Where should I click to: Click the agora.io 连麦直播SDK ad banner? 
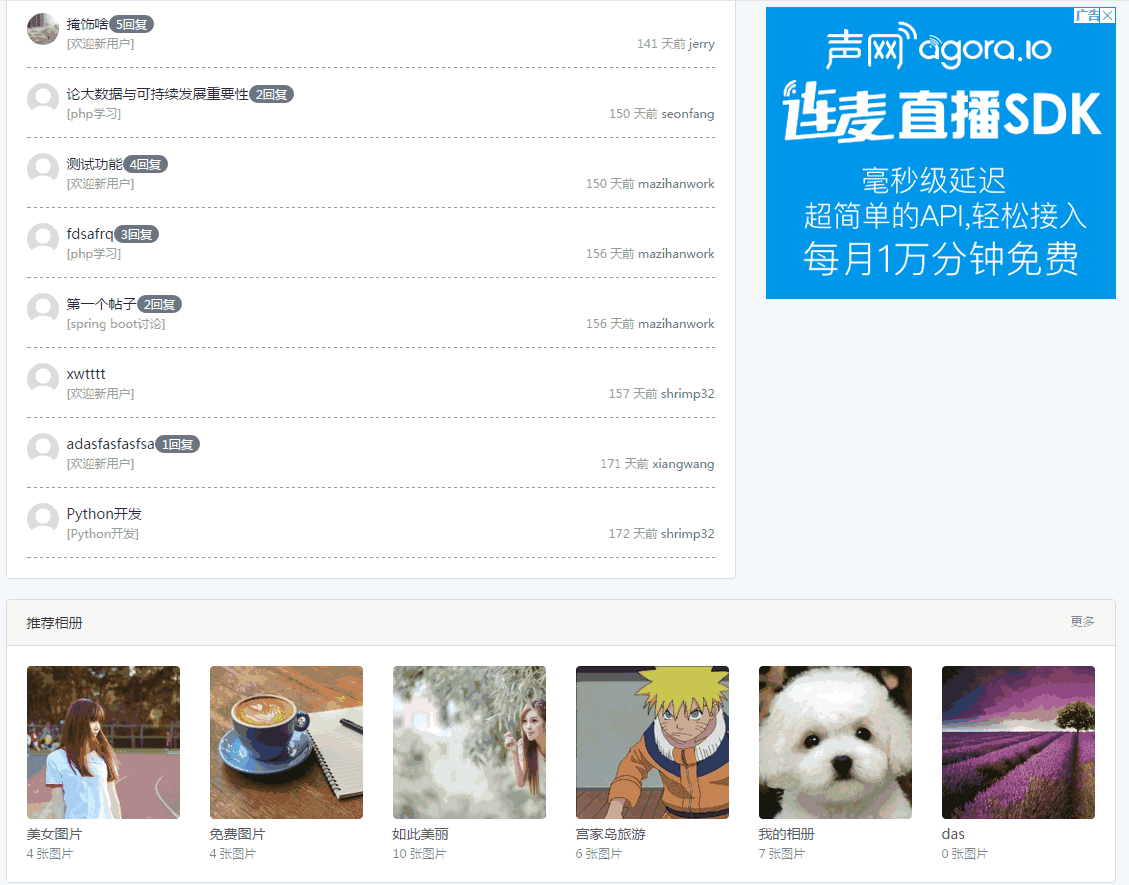[x=940, y=160]
